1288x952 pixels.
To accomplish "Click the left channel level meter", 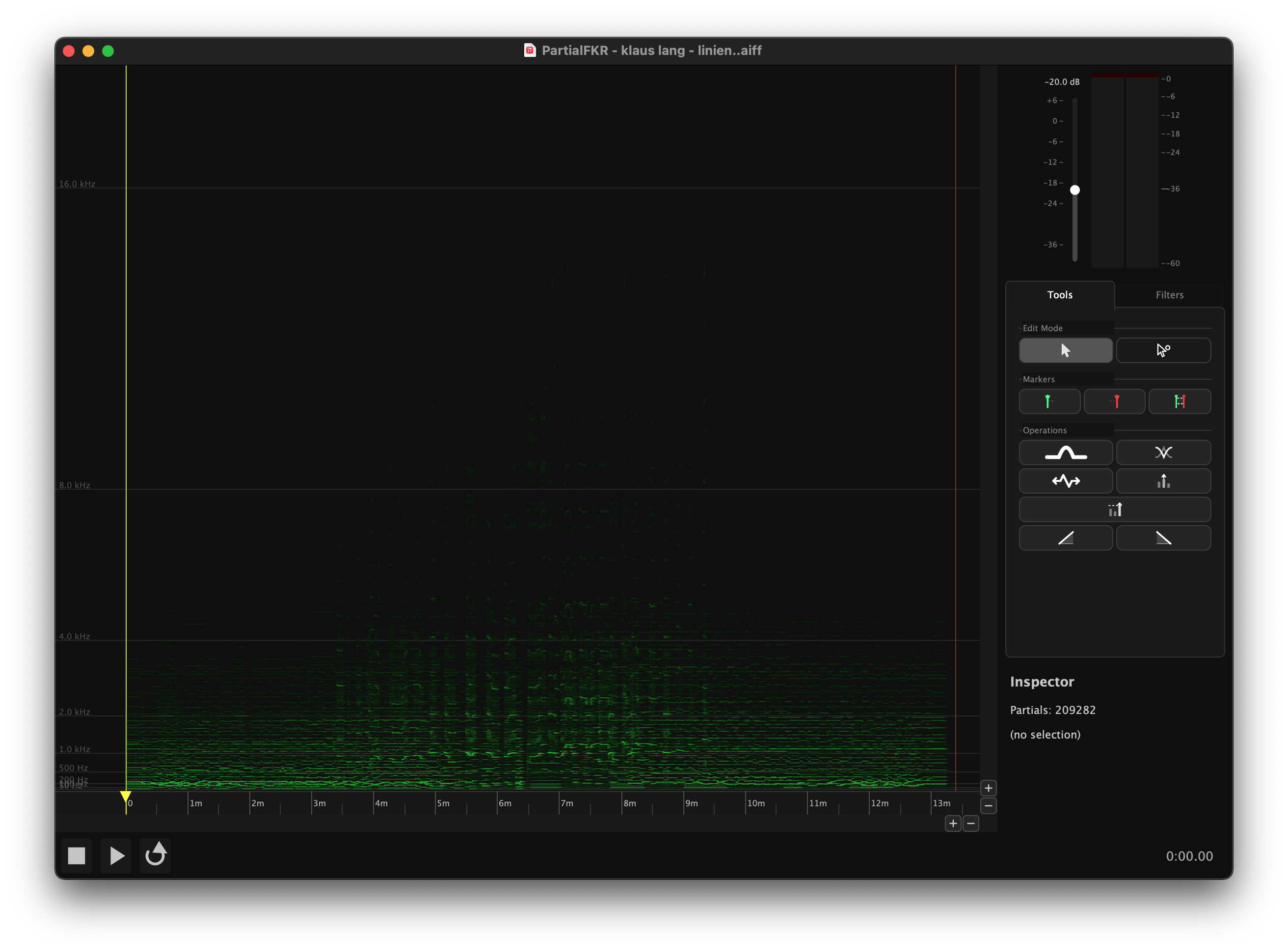I will pos(1107,171).
